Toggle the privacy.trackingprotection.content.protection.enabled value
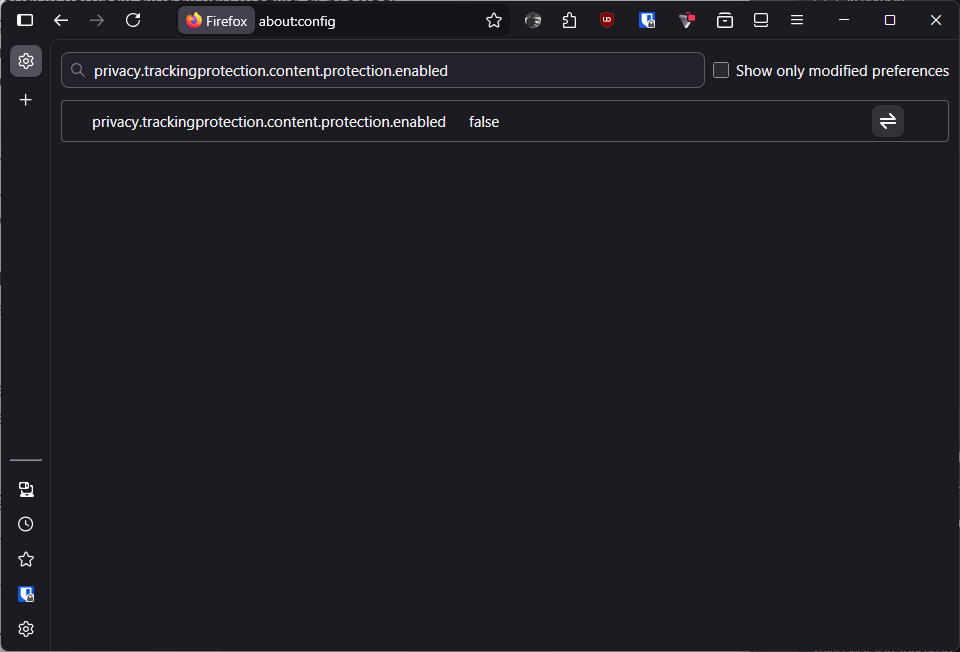The height and width of the screenshot is (652, 960). (887, 121)
